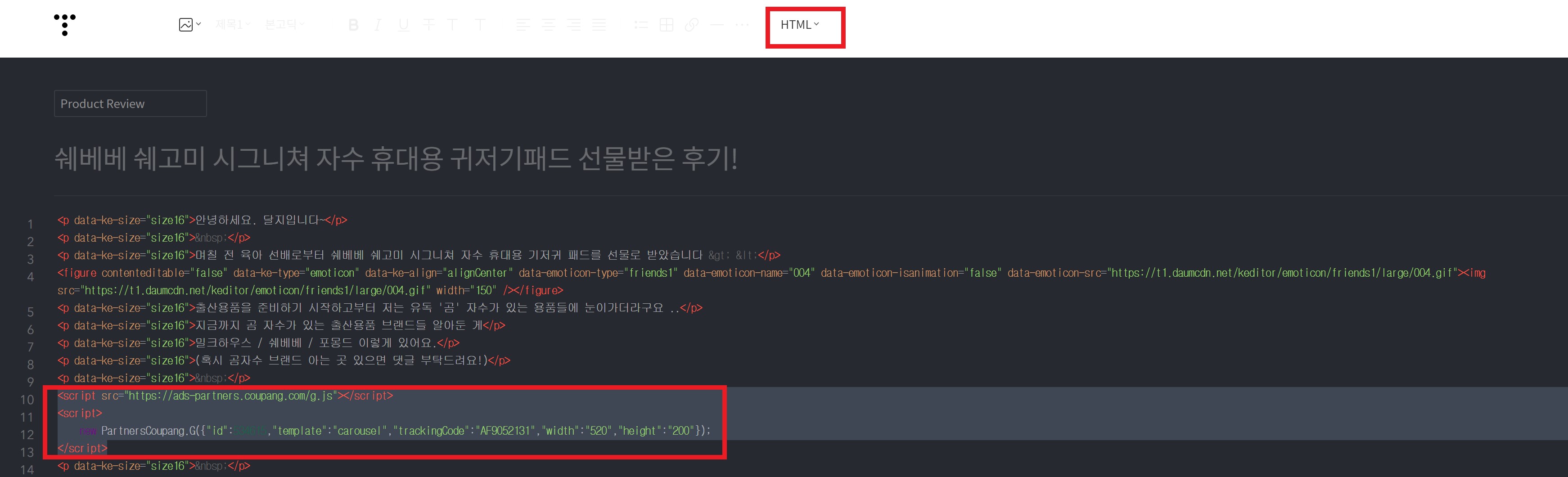Open the HTML editor mode dropdown
The height and width of the screenshot is (477, 1568).
click(x=800, y=25)
